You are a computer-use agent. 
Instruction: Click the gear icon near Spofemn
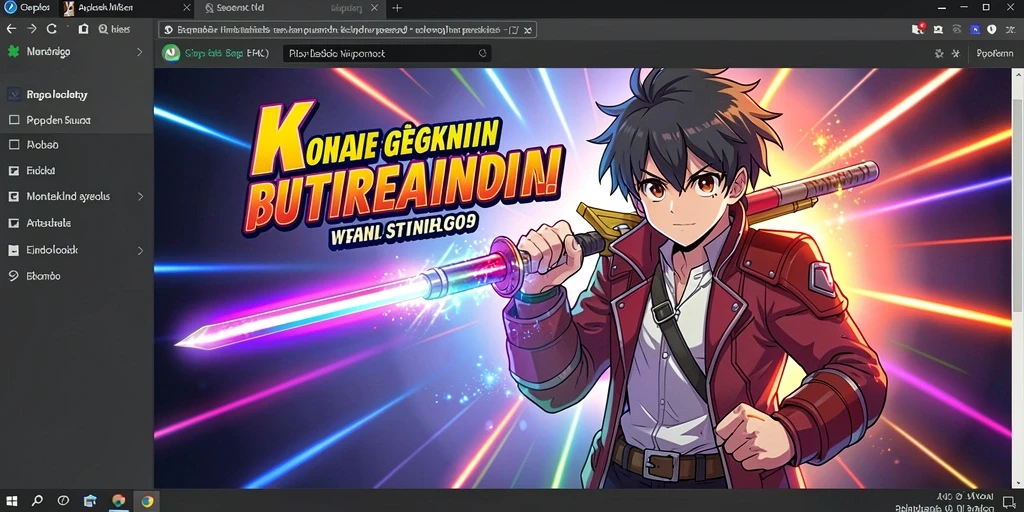point(939,54)
